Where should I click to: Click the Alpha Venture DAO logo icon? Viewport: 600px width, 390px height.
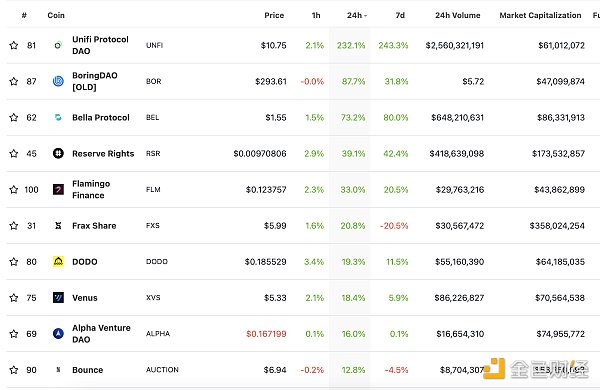tap(58, 333)
